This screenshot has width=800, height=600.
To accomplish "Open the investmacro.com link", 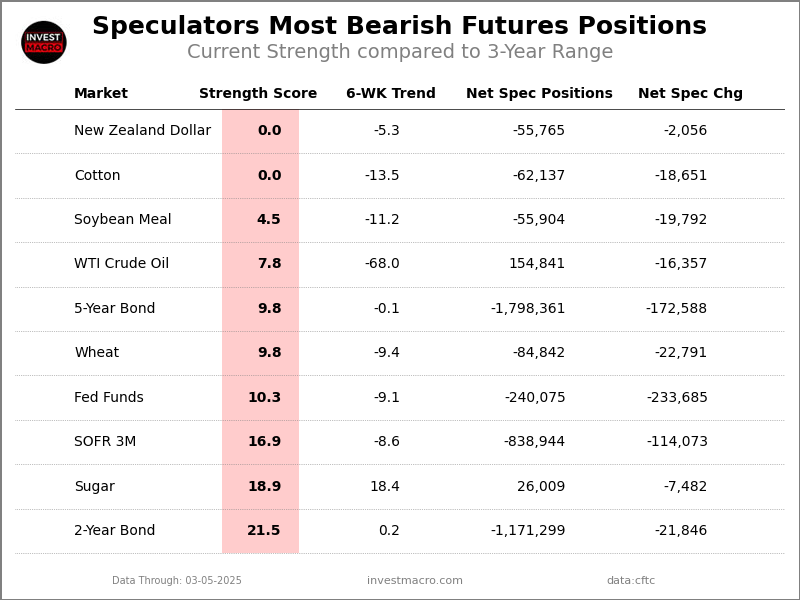I will click(x=415, y=581).
